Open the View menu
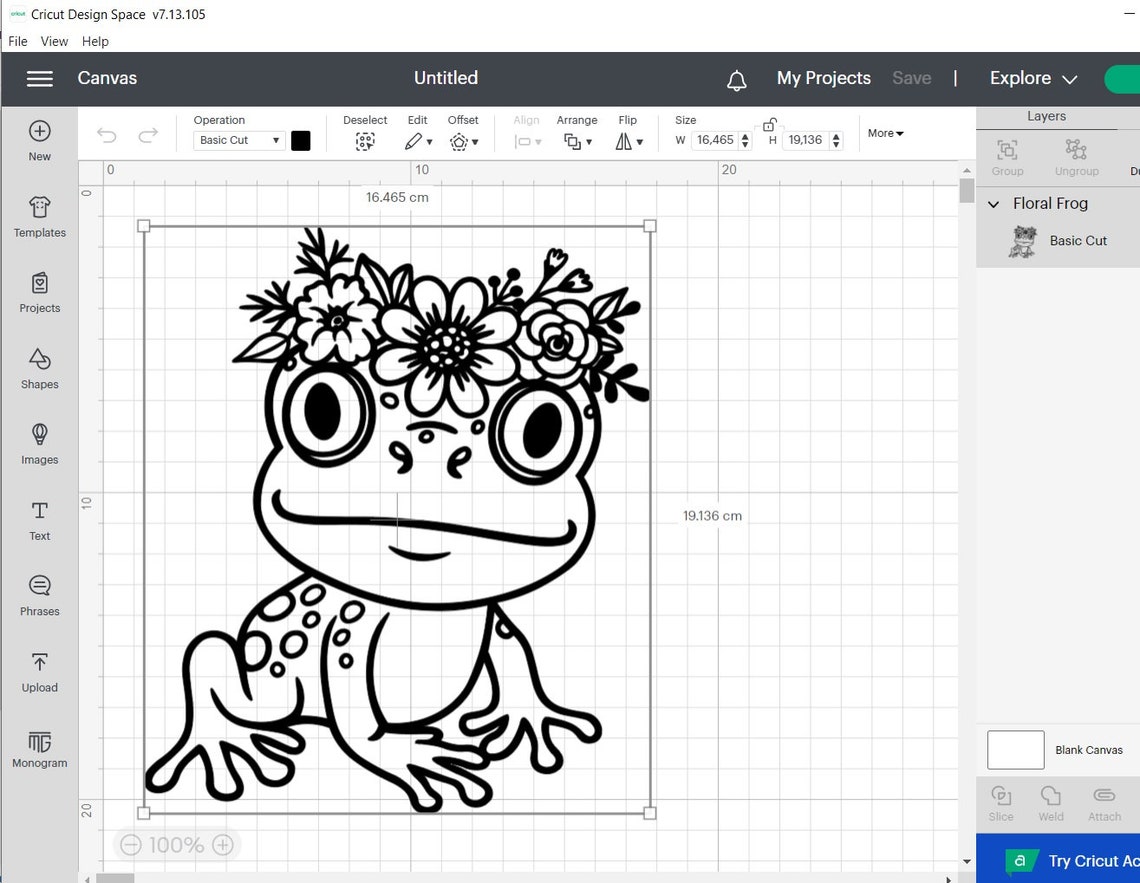This screenshot has height=883, width=1140. 54,41
